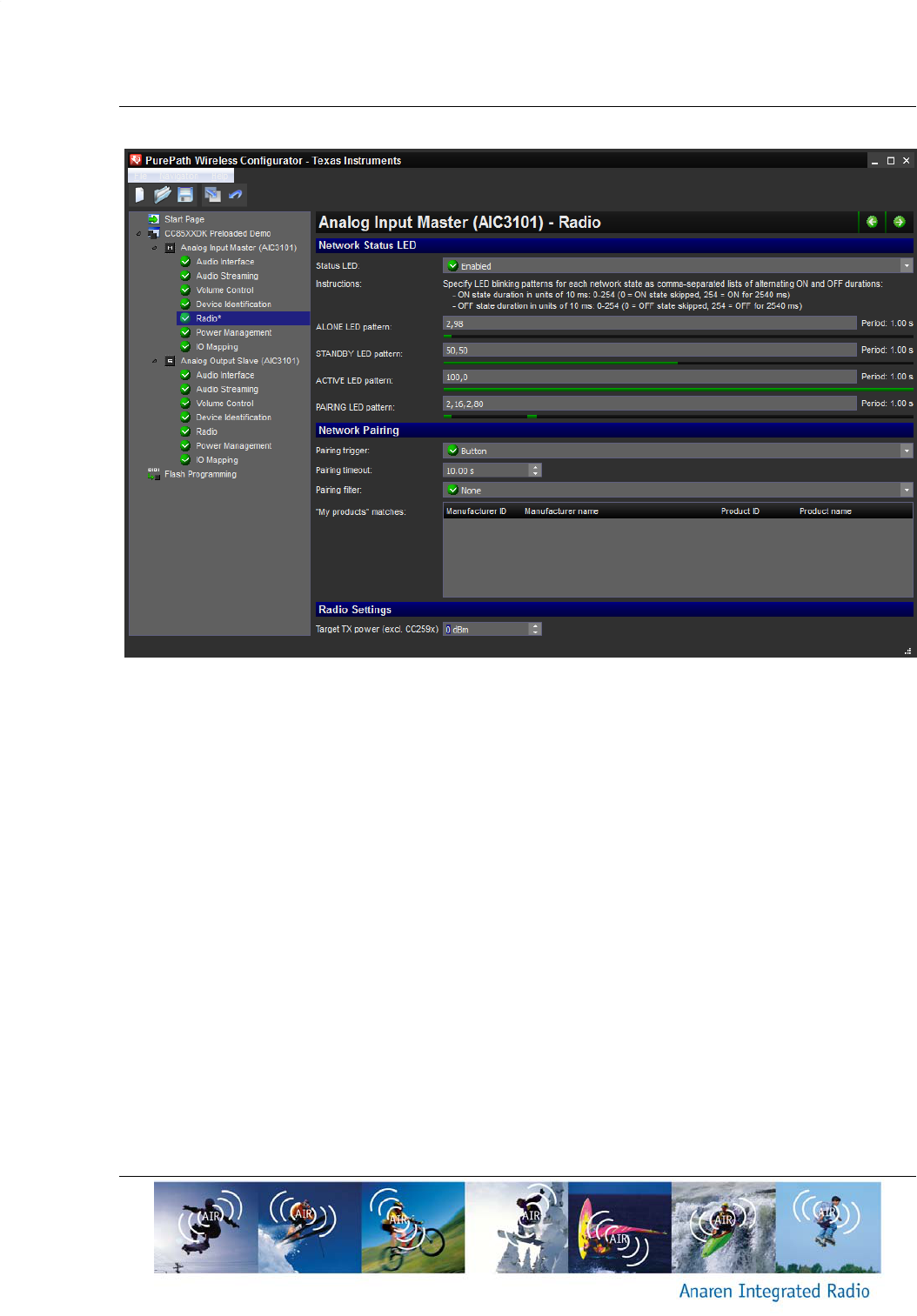Open the Navigator menu
917x1316 pixels.
coord(178,177)
